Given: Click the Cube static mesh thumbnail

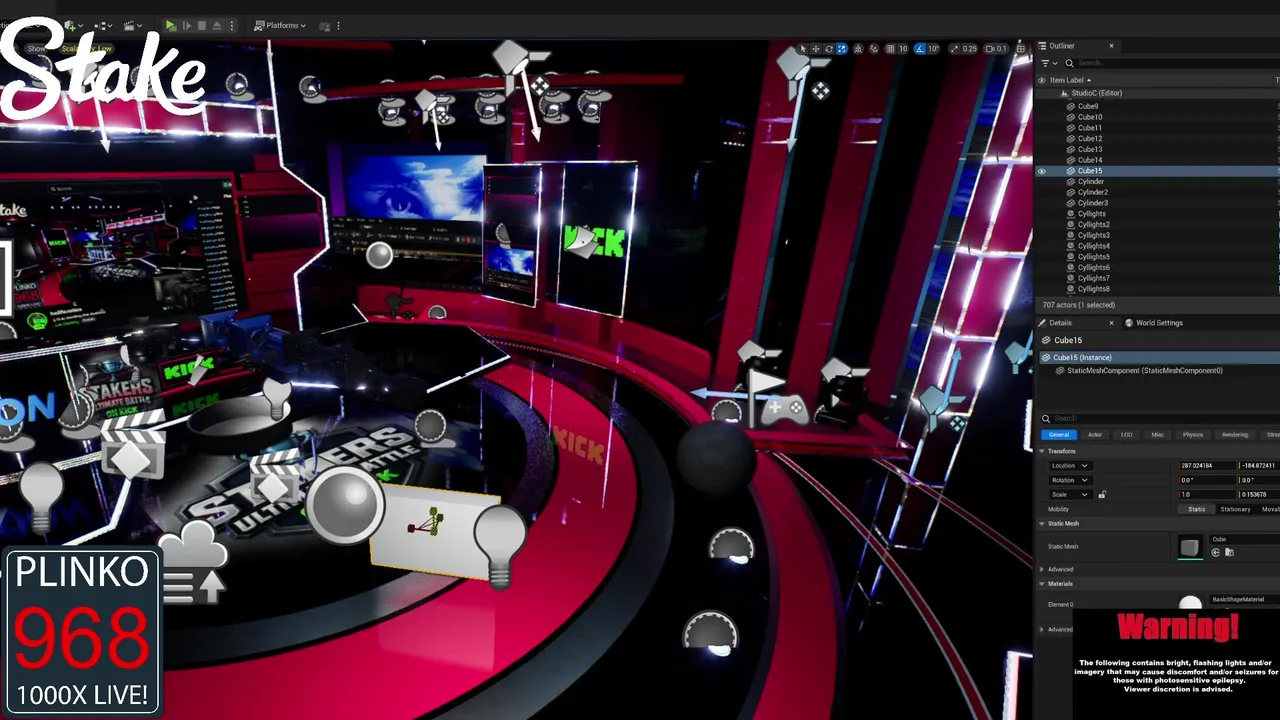Looking at the screenshot, I should (x=1189, y=546).
